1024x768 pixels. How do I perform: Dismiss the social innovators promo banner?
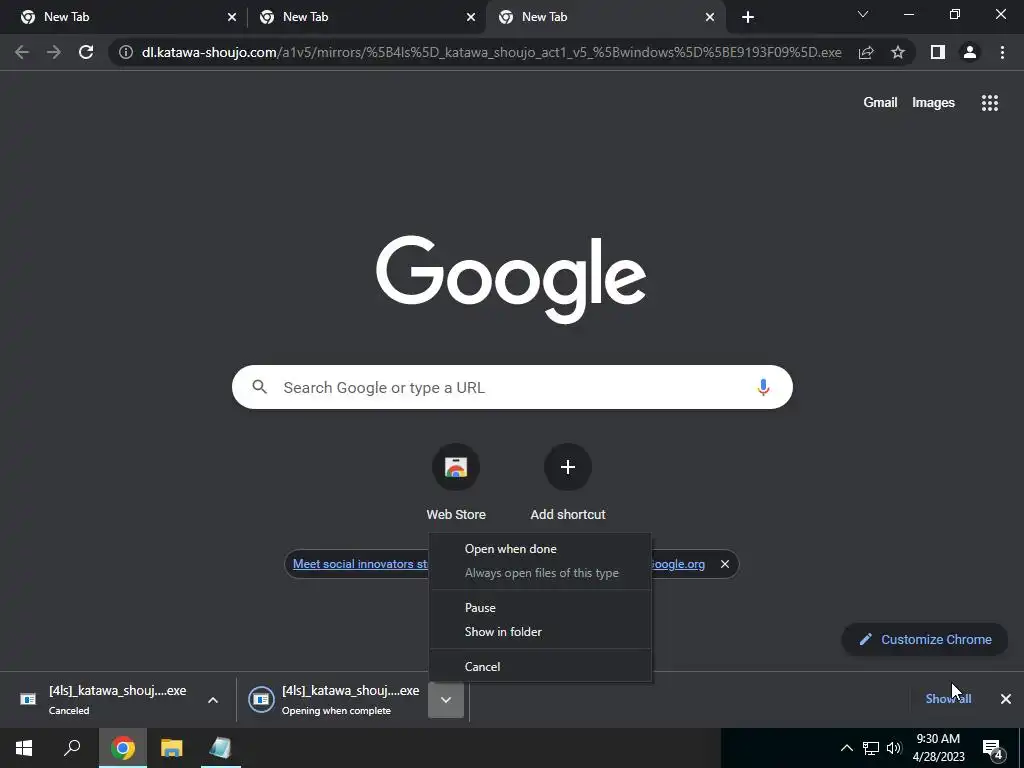[725, 564]
